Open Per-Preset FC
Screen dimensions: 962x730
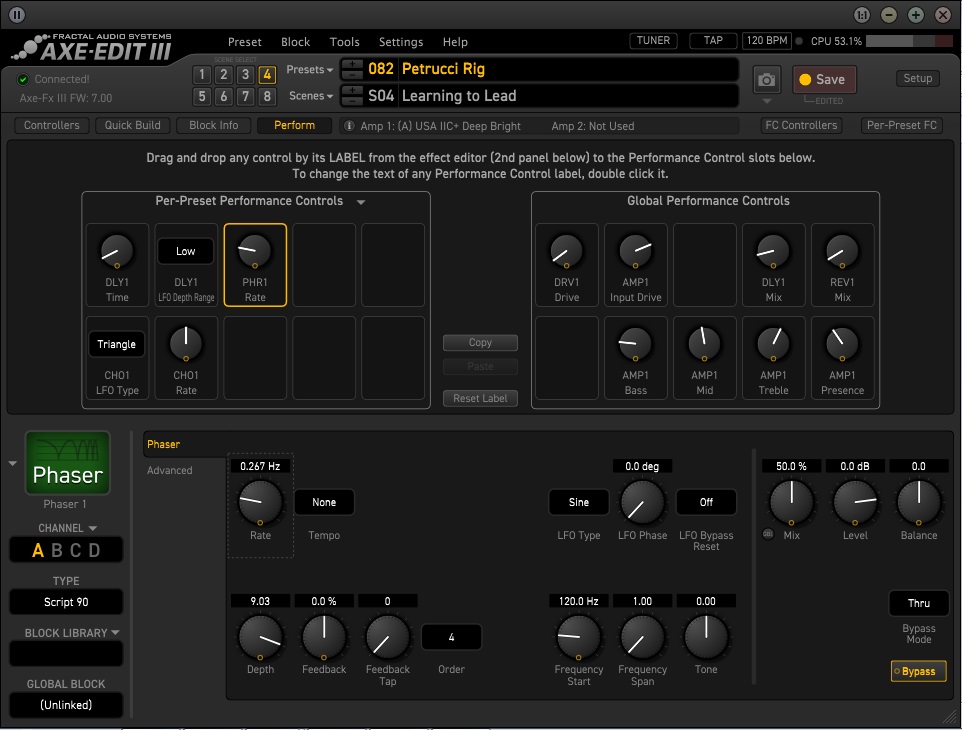(x=901, y=125)
